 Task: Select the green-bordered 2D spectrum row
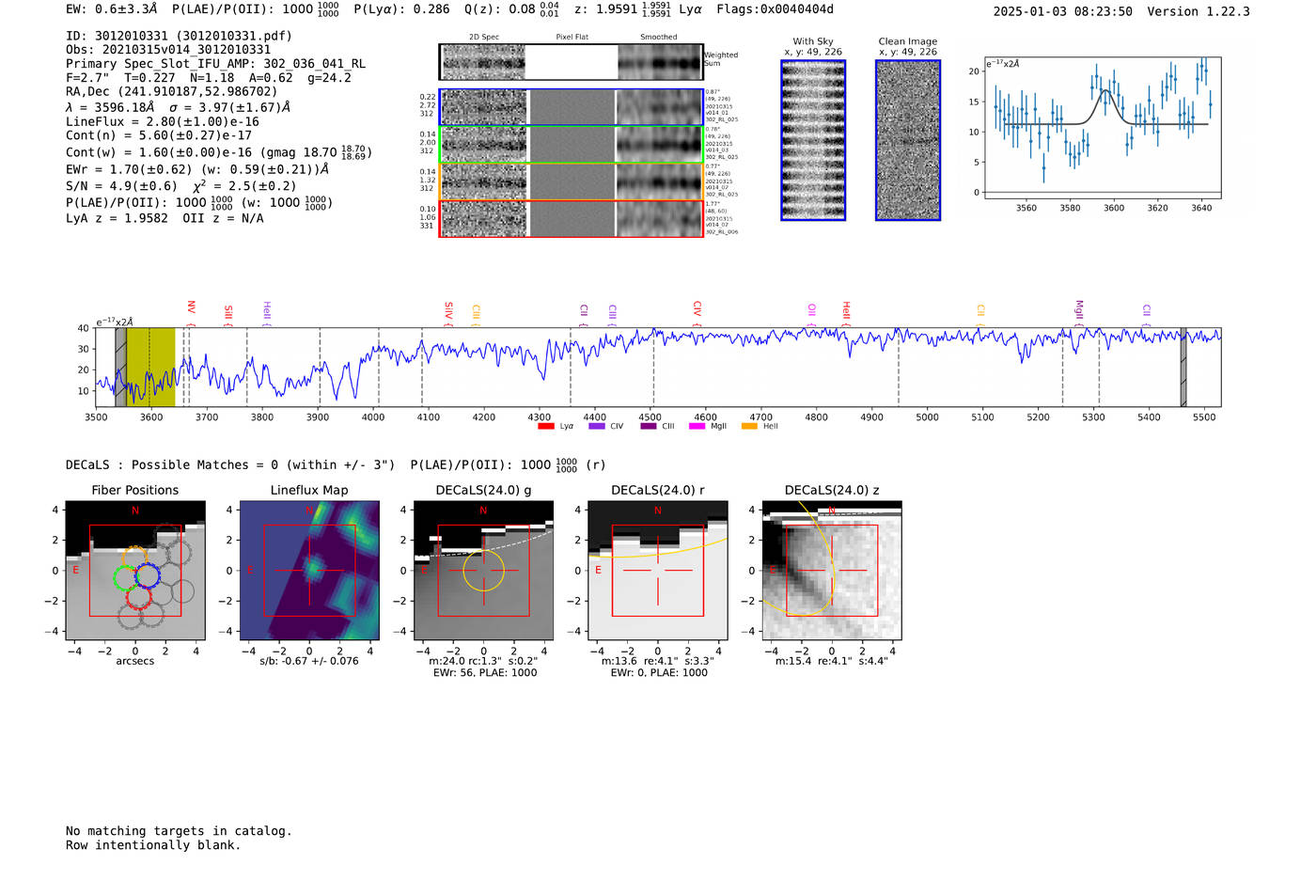[572, 144]
